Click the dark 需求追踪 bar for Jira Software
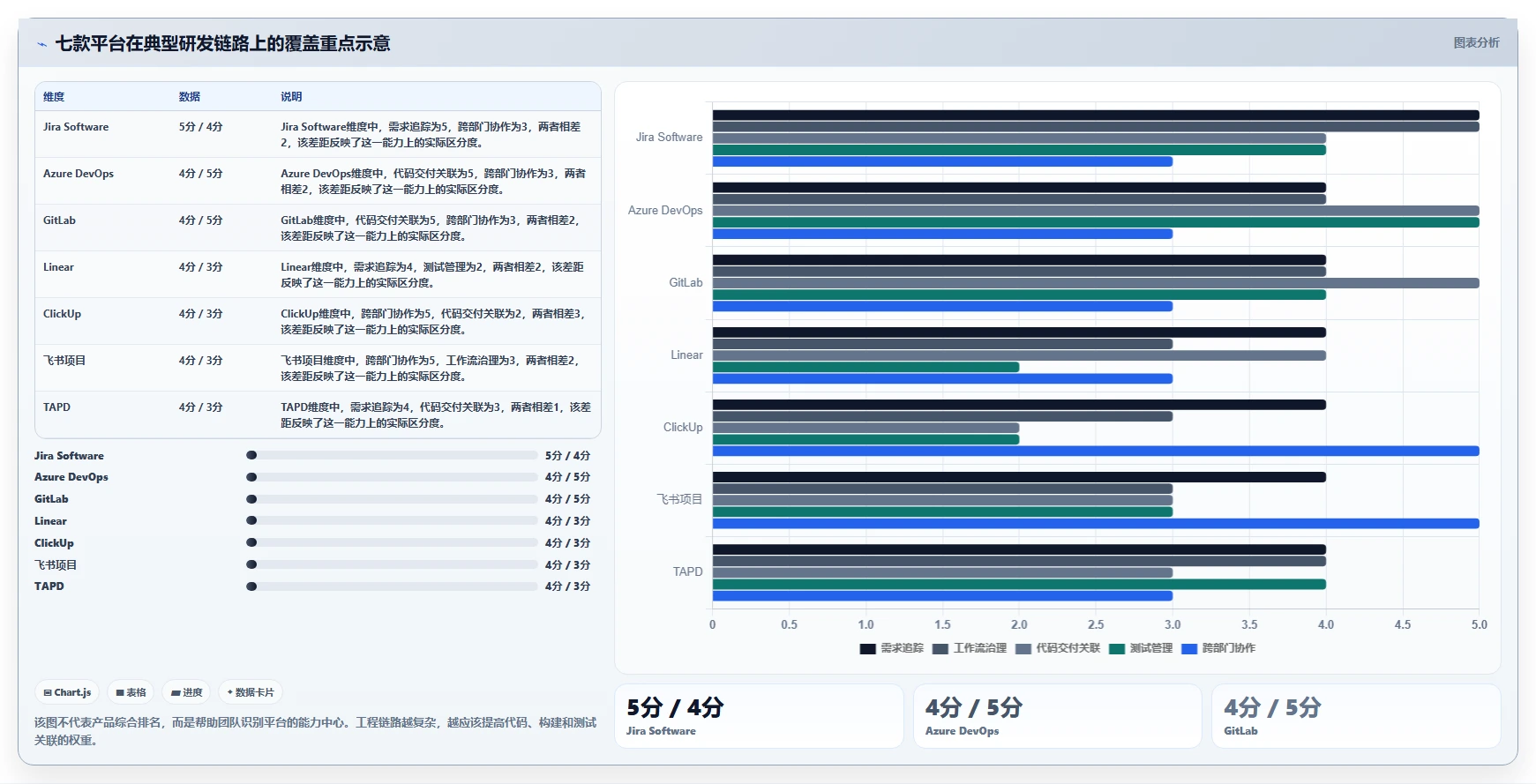The image size is (1536, 784). click(x=1096, y=116)
